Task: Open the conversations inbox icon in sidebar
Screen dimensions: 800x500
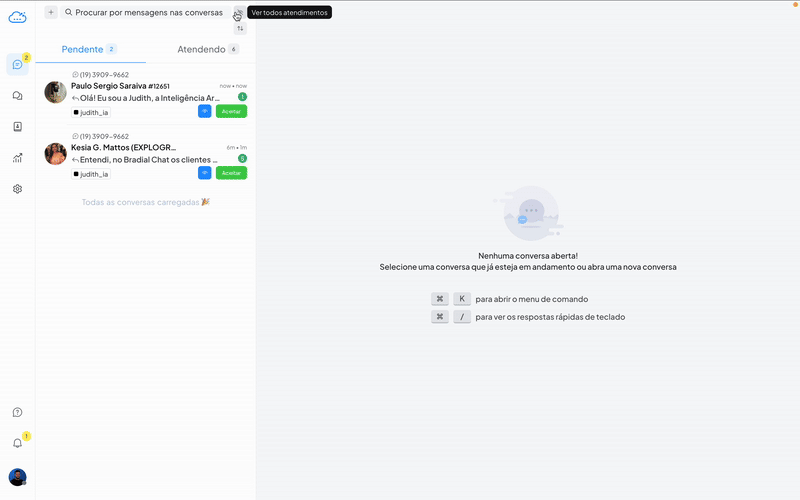Action: (17, 65)
